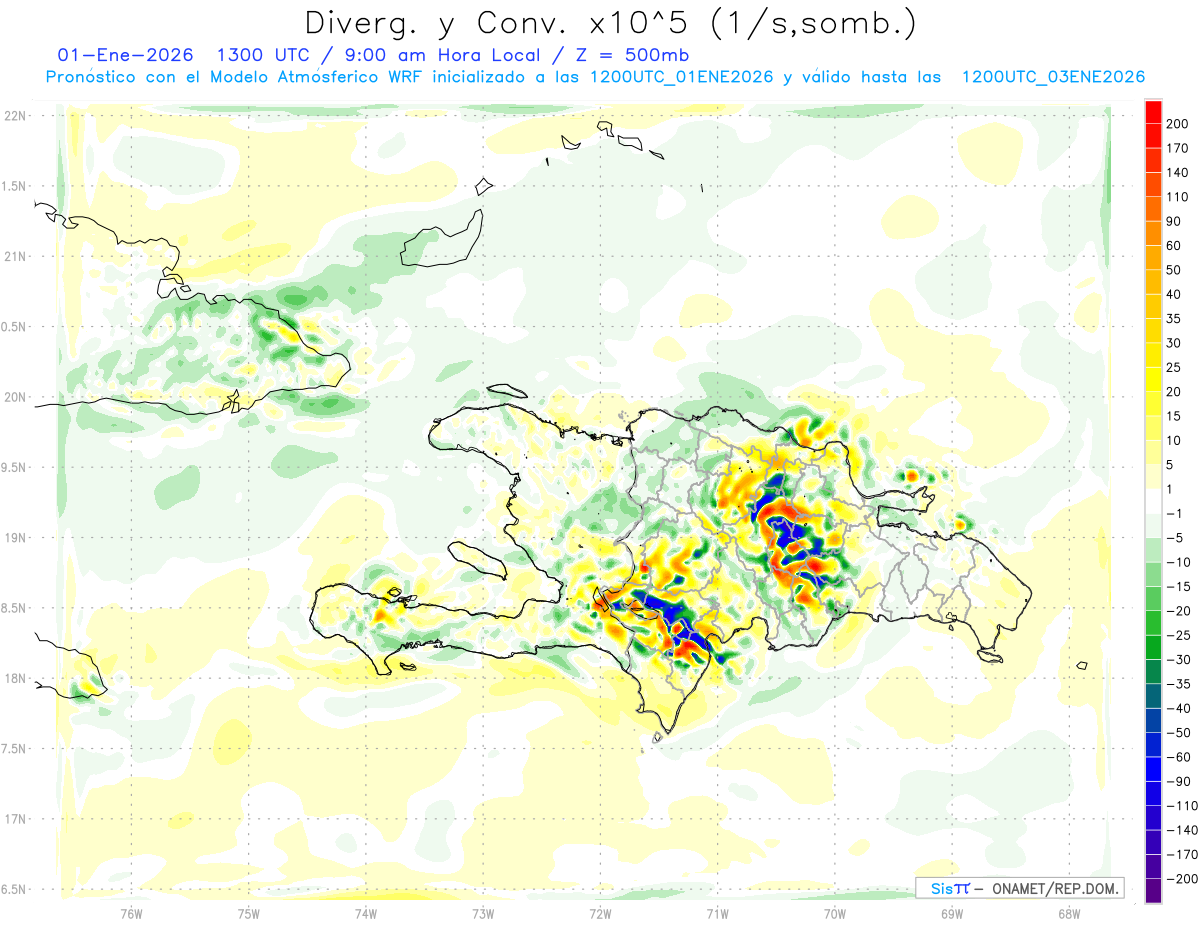Click the '-35' color scale value
Image resolution: width=1200 pixels, height=927 pixels.
(x=1178, y=684)
